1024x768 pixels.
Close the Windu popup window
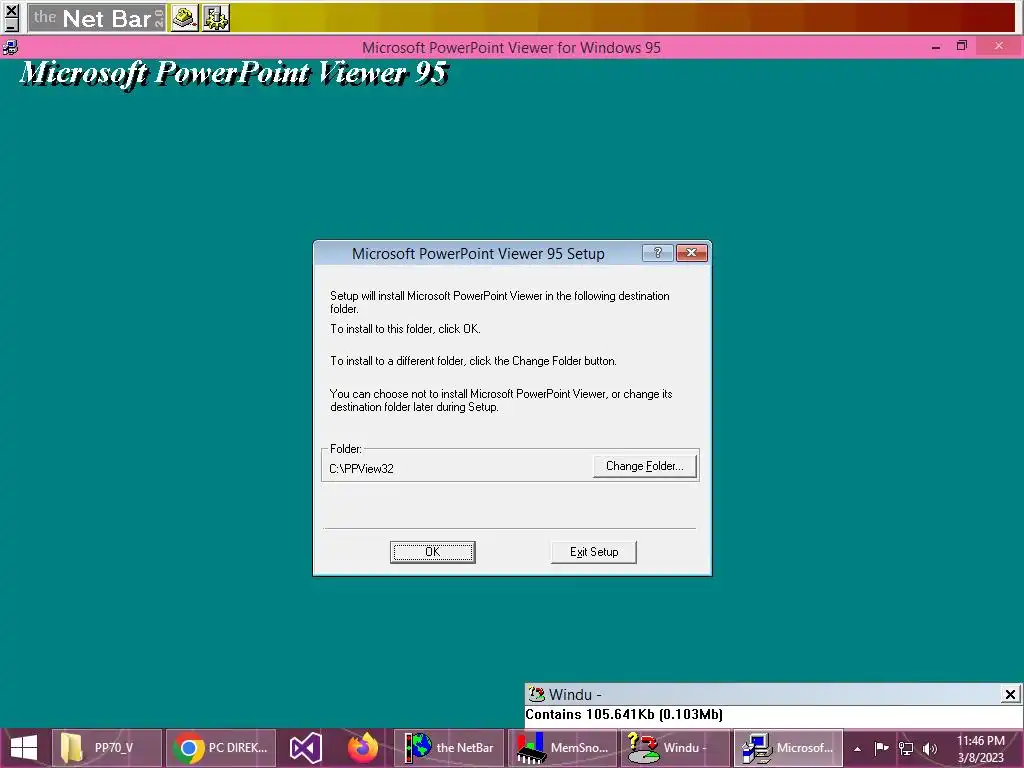click(x=1010, y=694)
